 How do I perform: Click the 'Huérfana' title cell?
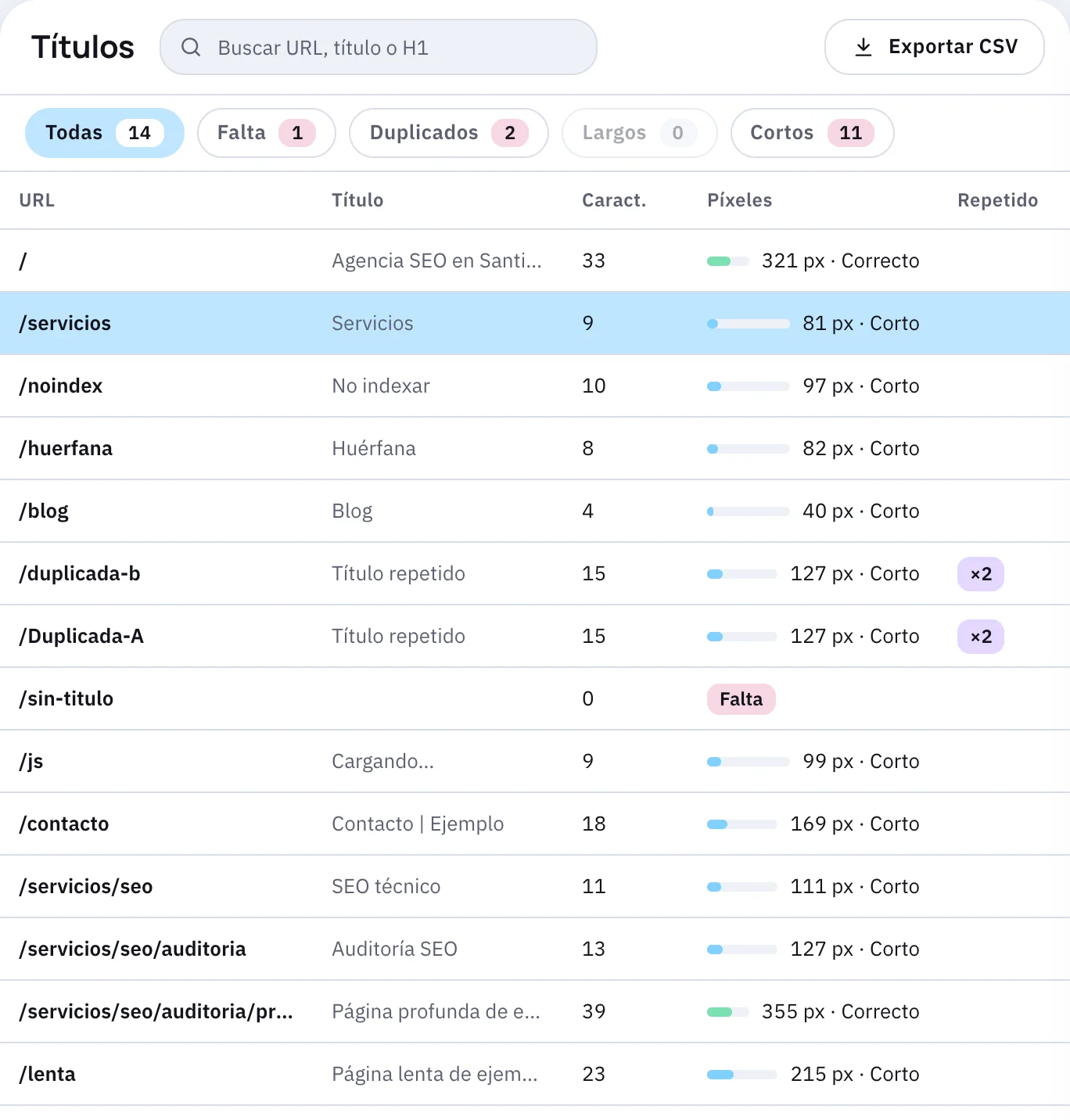374,449
